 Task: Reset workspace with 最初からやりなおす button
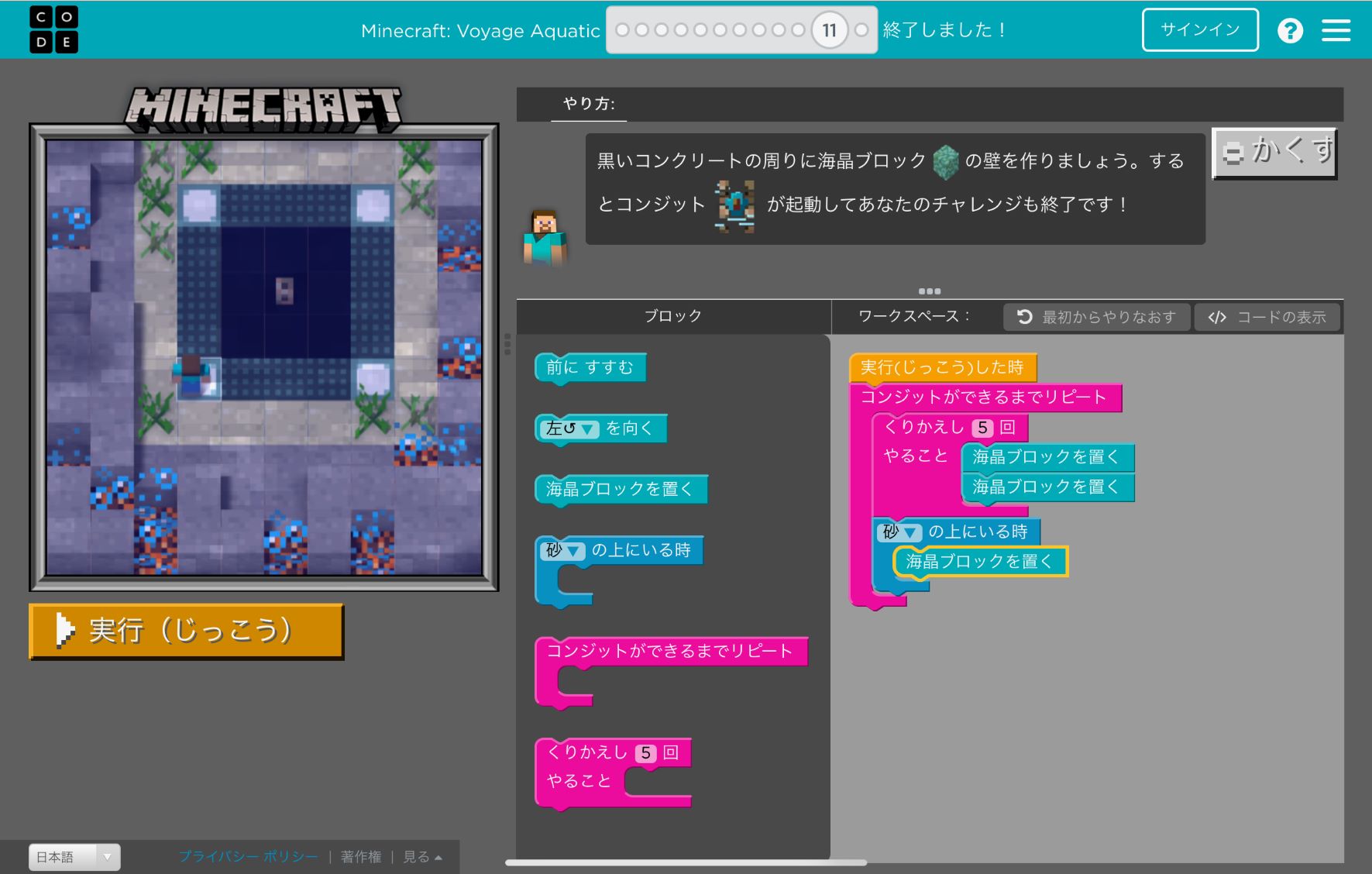[x=1096, y=317]
